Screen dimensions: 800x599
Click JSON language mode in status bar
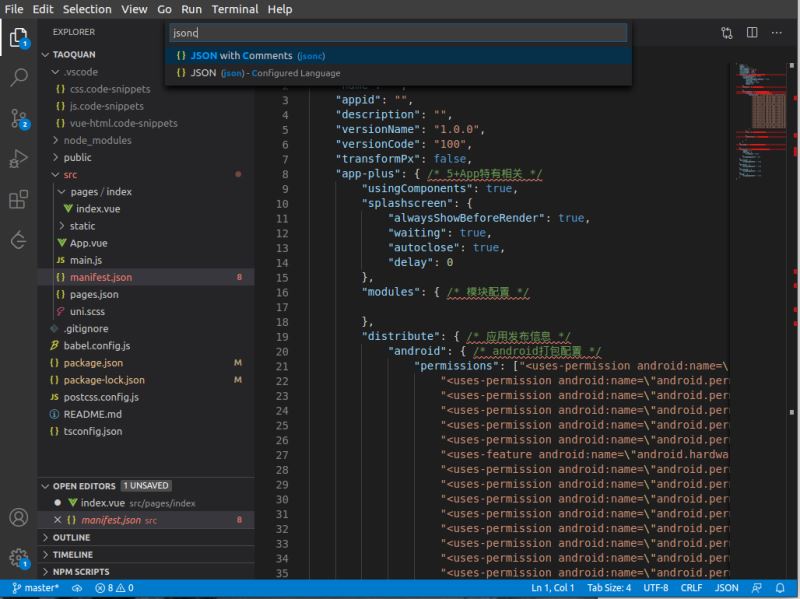727,588
